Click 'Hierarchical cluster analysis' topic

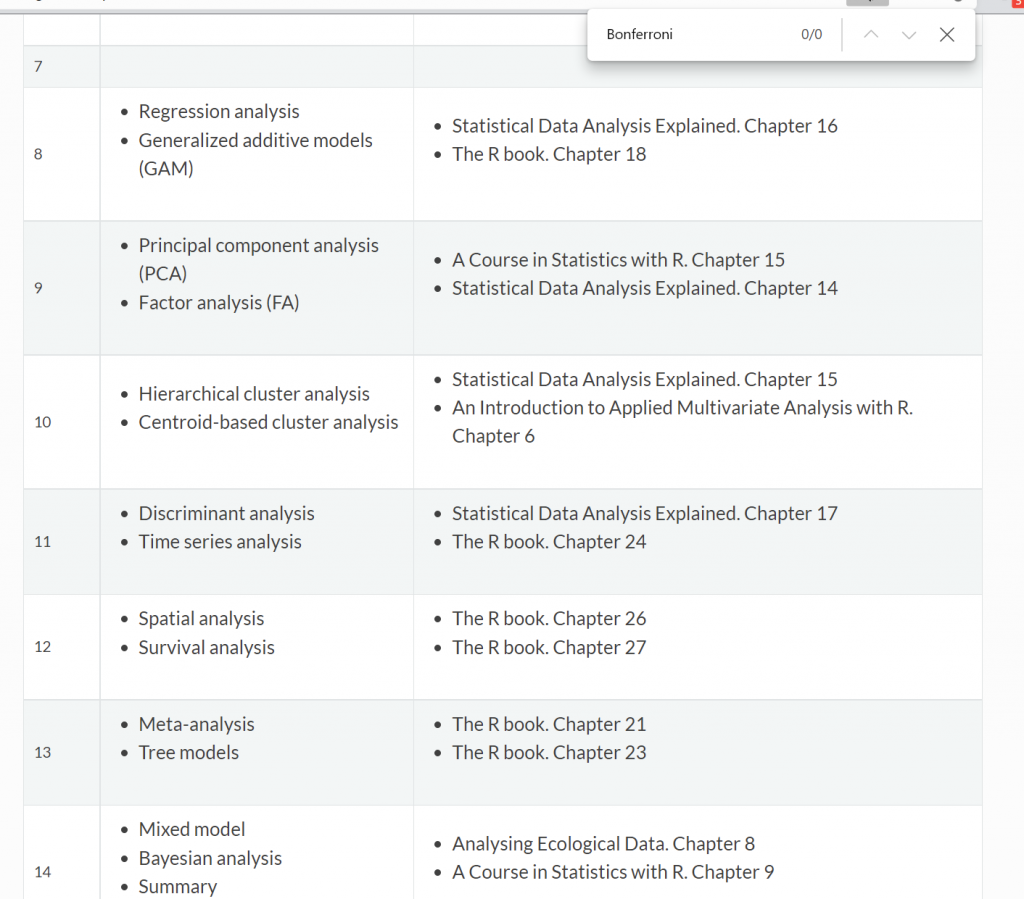(254, 394)
